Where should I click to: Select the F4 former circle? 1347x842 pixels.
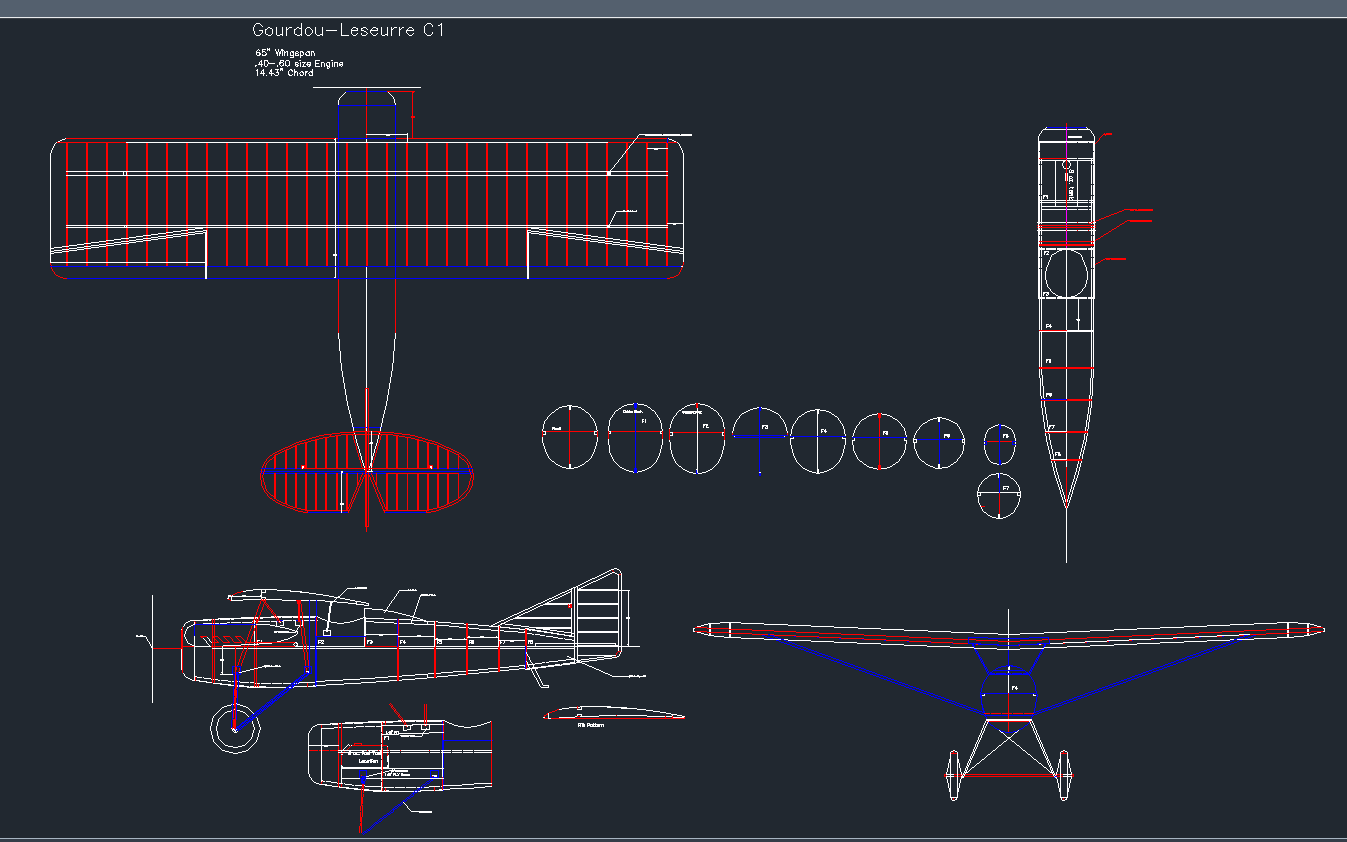point(820,437)
